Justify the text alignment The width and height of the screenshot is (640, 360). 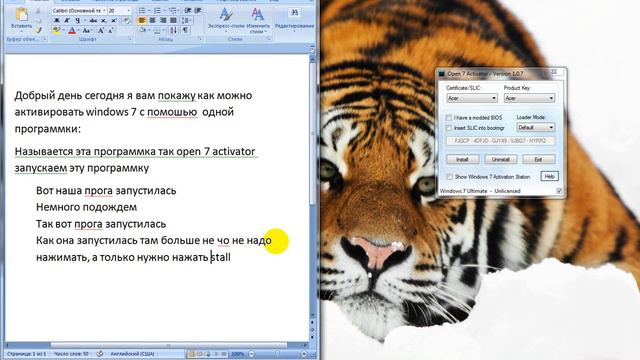173,20
